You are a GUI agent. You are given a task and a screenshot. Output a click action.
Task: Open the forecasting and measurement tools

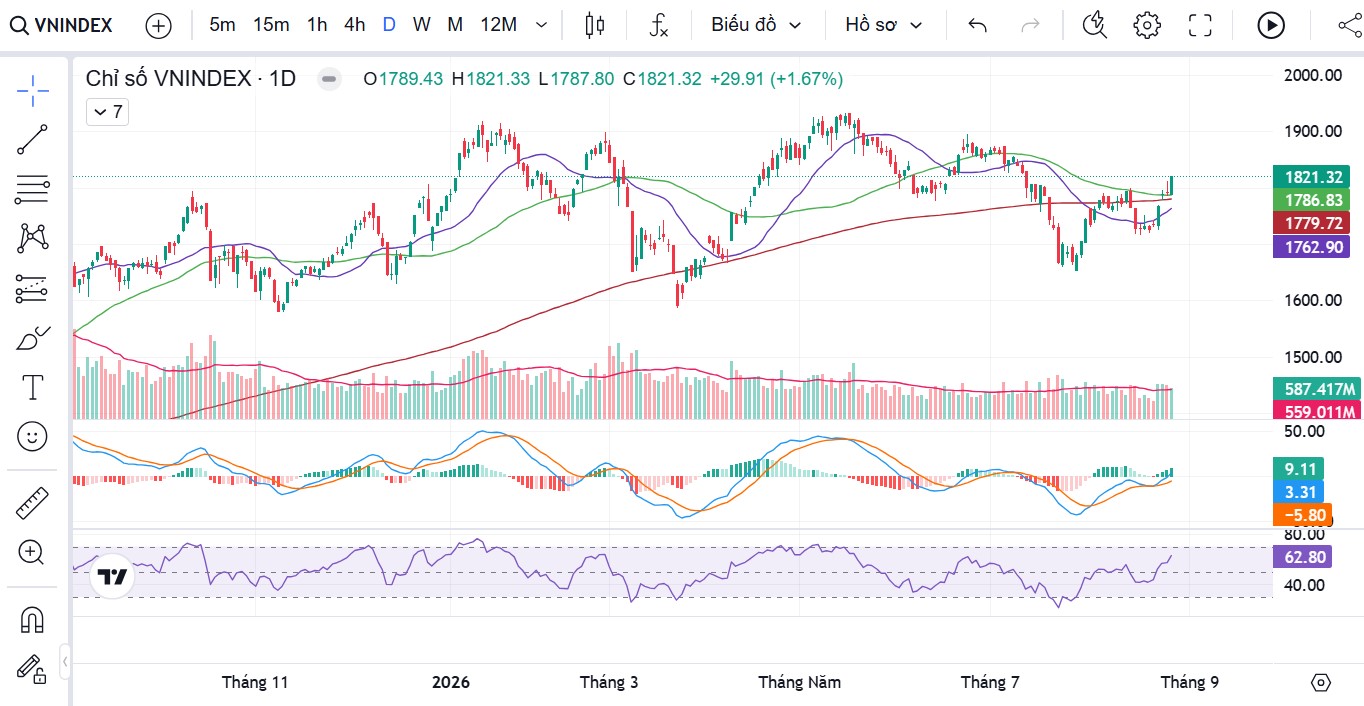(x=32, y=289)
